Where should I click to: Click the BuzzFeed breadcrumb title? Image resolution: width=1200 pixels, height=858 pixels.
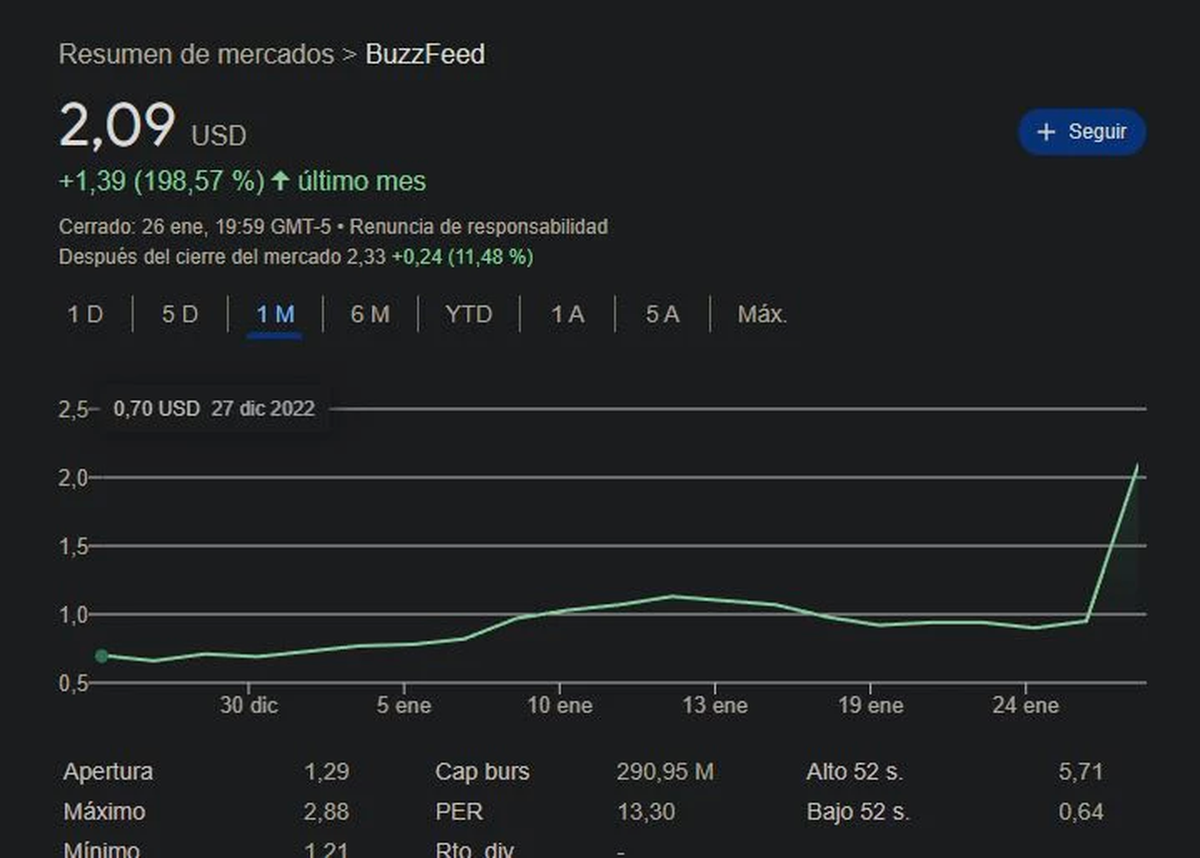[x=425, y=54]
